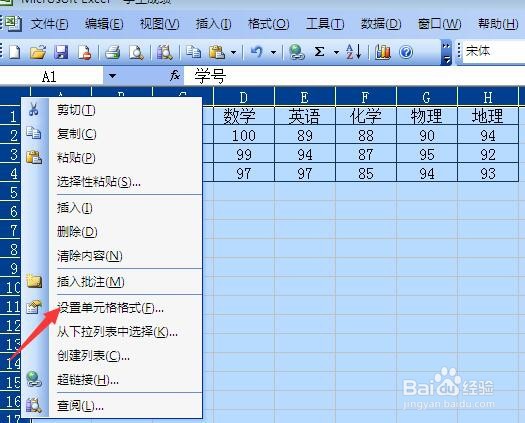Open the 编辑(E) menu
525x423 pixels.
coord(104,24)
